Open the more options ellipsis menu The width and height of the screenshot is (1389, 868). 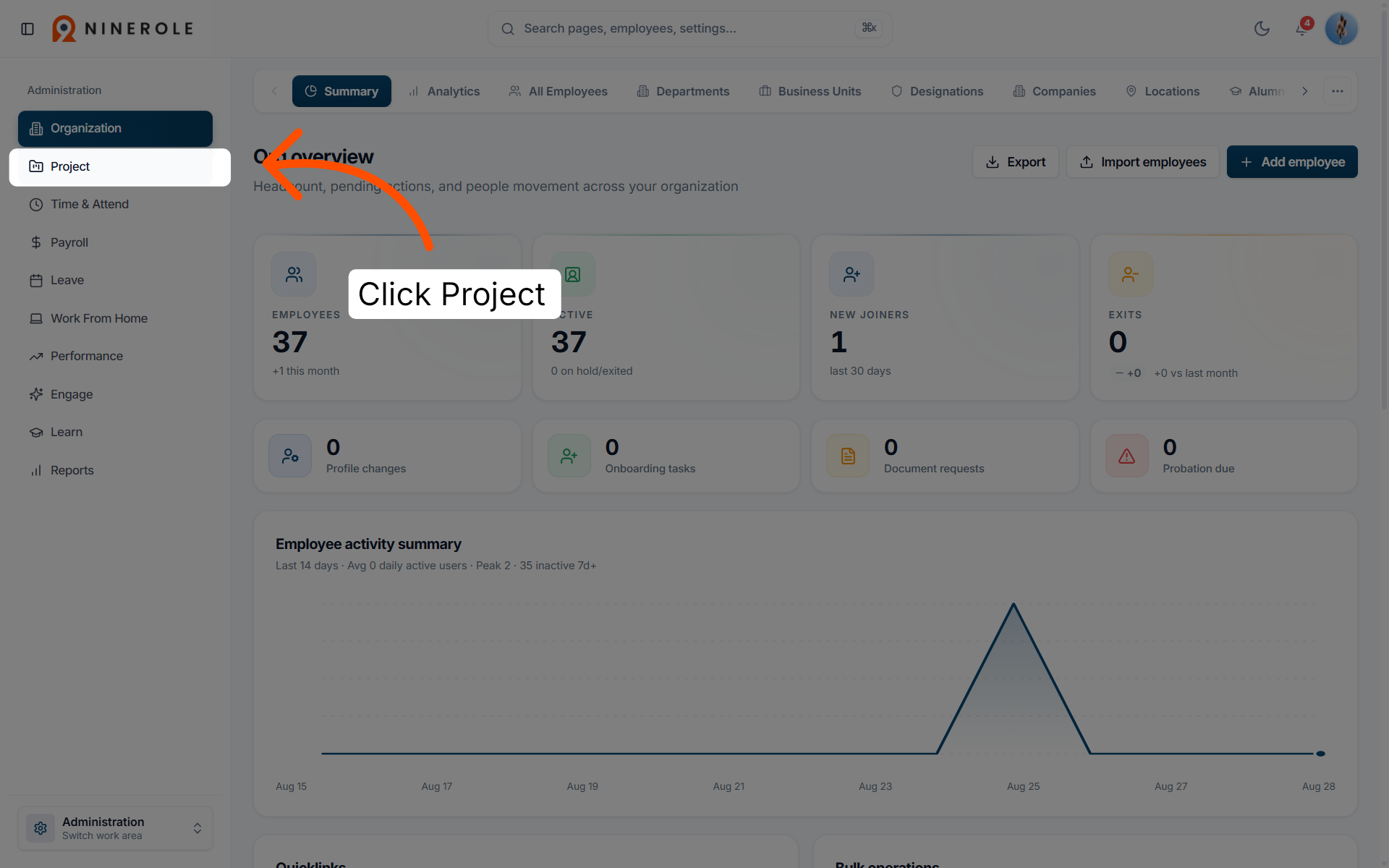point(1338,91)
